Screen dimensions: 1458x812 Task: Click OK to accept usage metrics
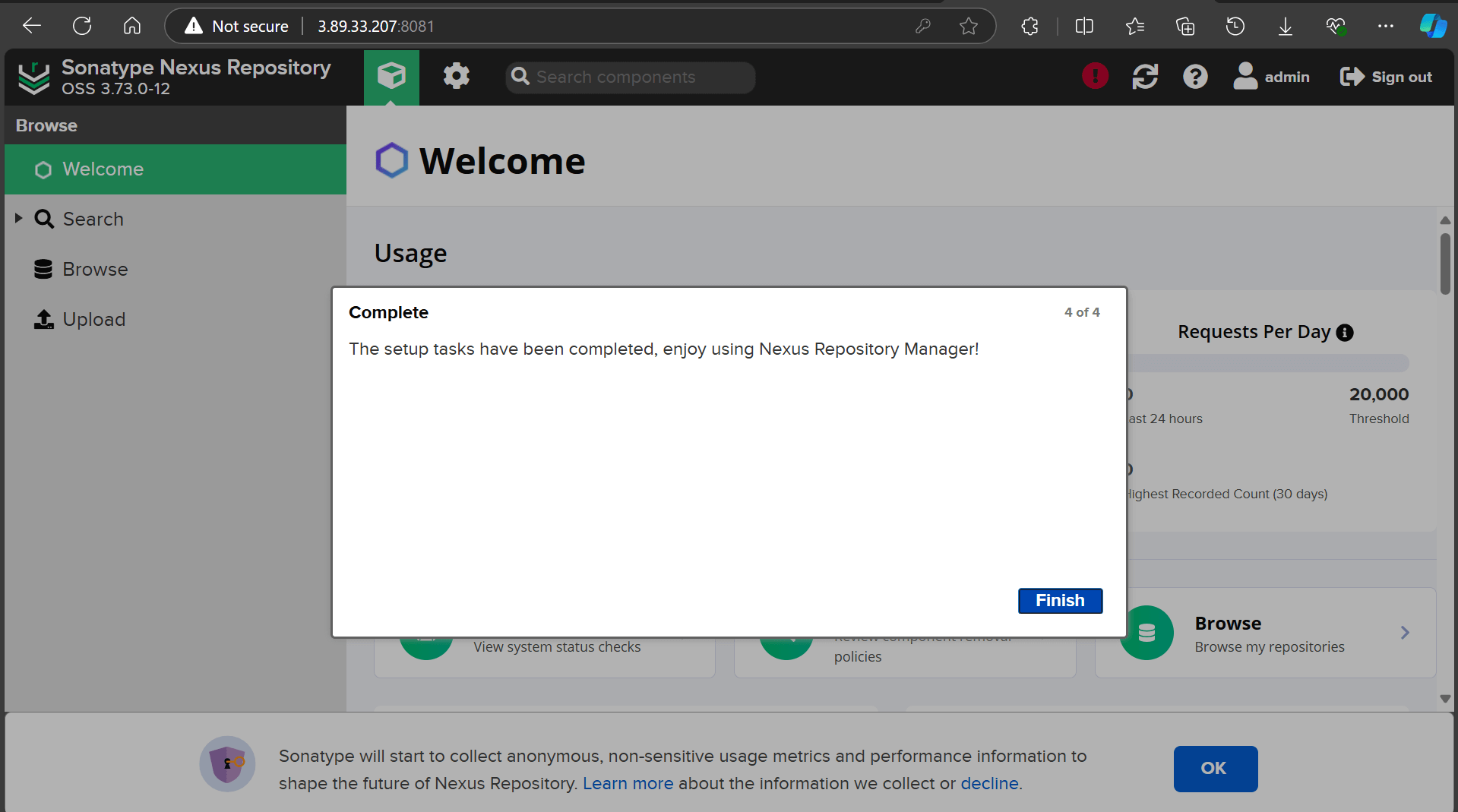[1215, 768]
